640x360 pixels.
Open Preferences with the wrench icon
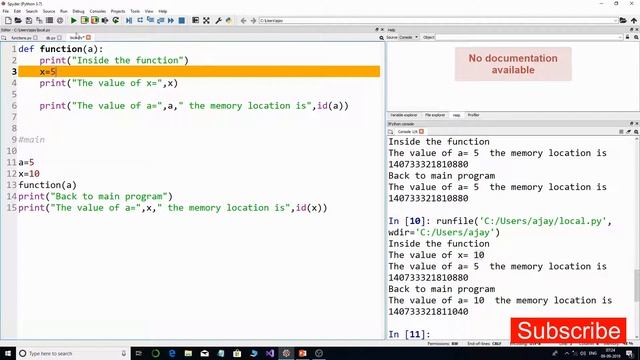(218, 20)
